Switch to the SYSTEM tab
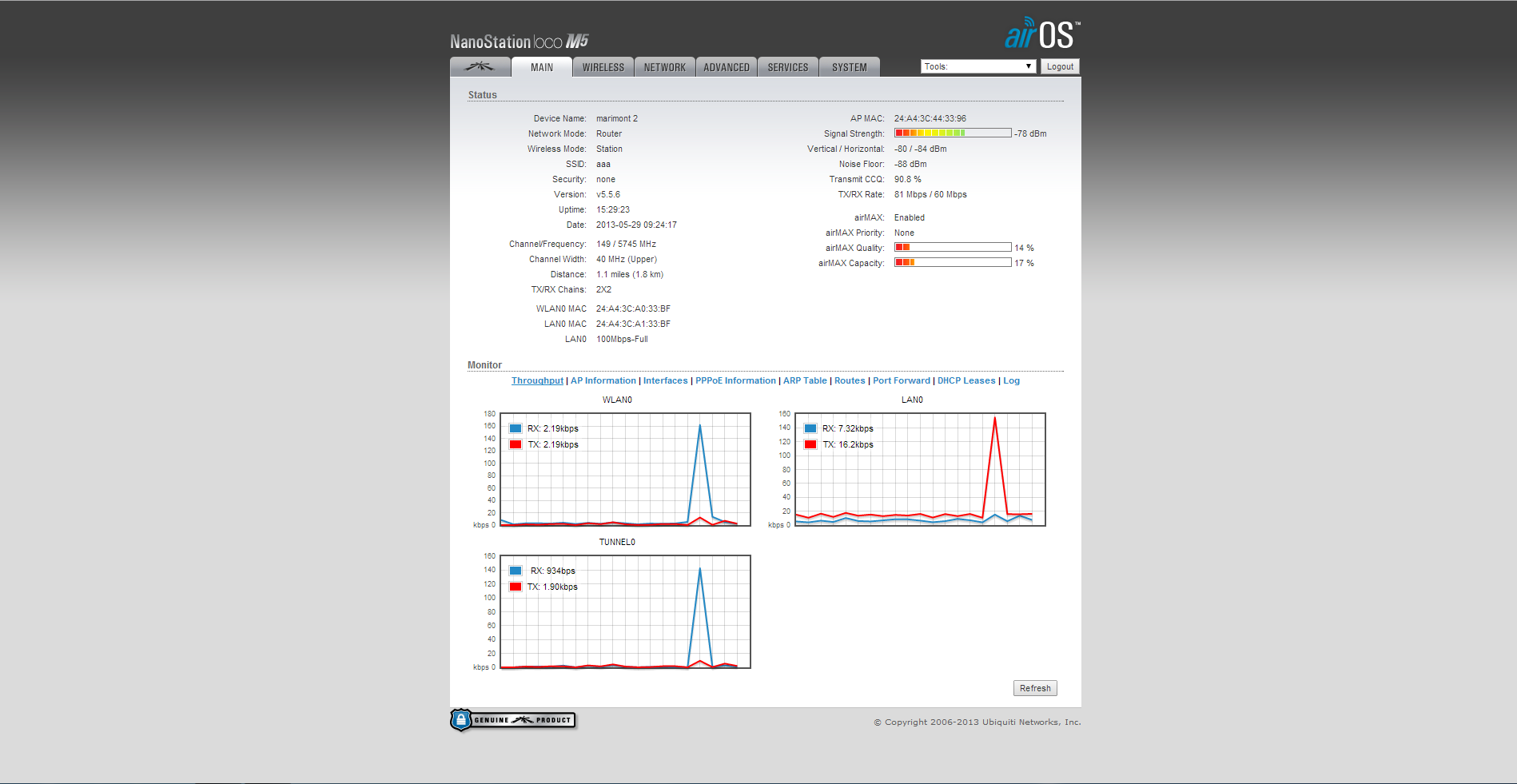The width and height of the screenshot is (1517, 784). pos(850,67)
